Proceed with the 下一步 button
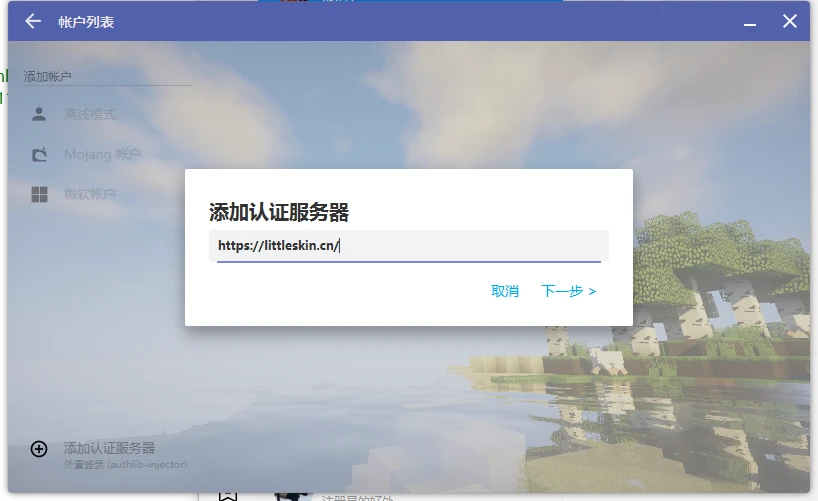 click(x=568, y=291)
